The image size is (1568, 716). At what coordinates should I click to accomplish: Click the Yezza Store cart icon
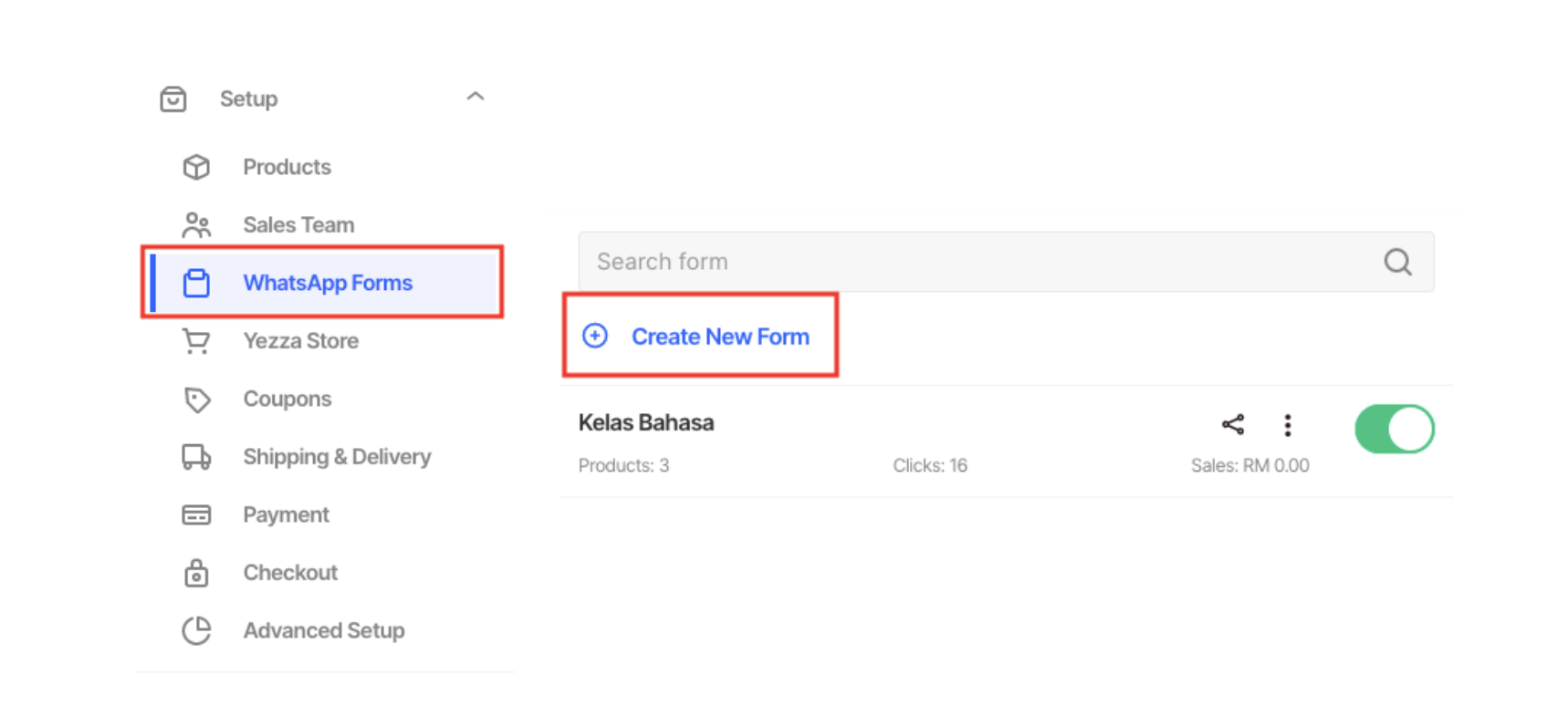(x=196, y=341)
